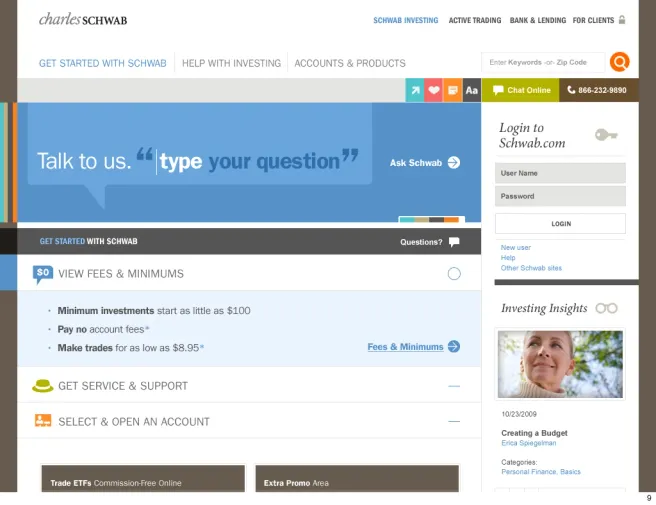The height and width of the screenshot is (505, 656).
Task: Click the green hat service icon
Action: pyautogui.click(x=43, y=386)
